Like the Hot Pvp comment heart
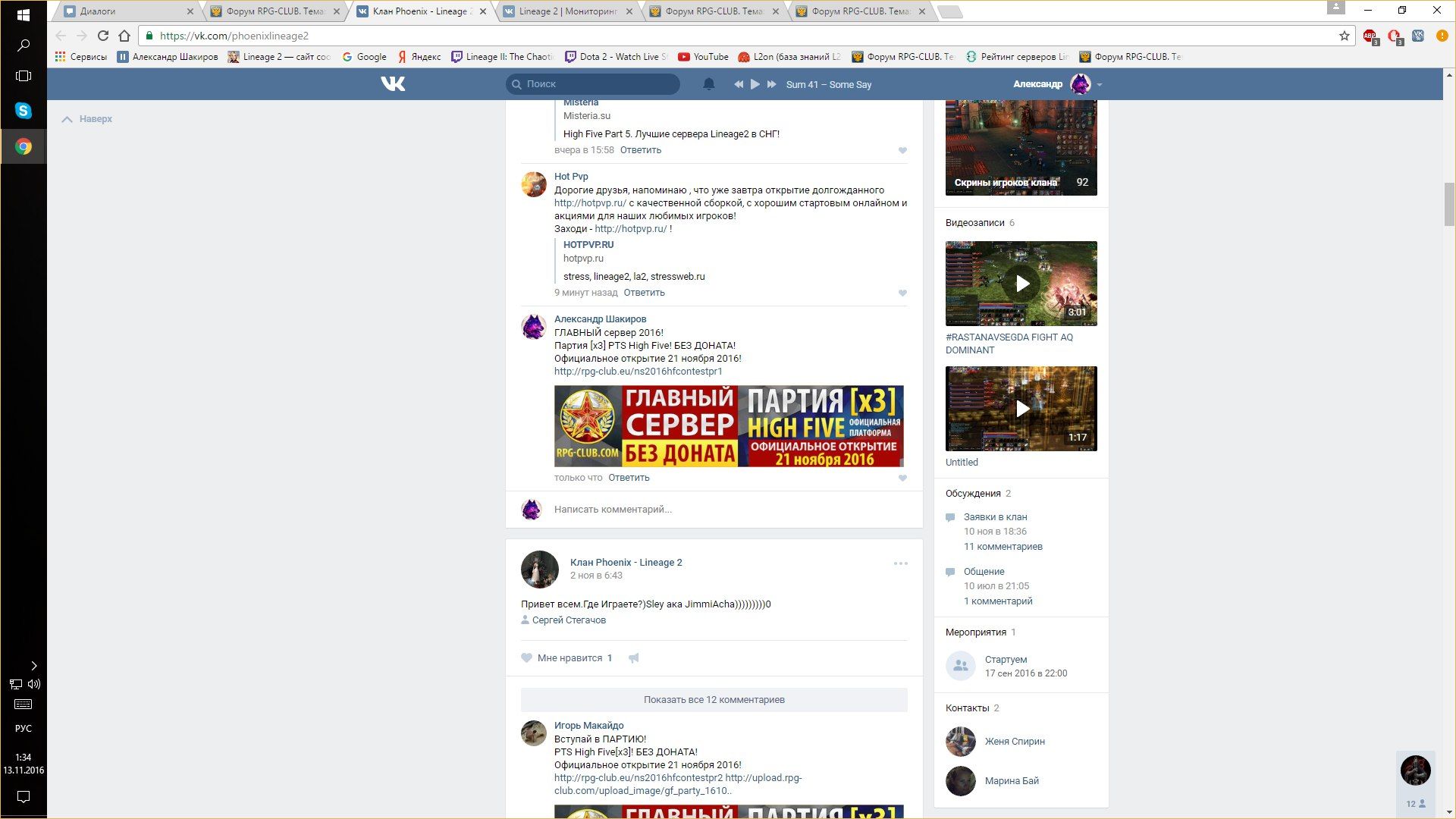Screen dimensions: 1456x819 click(x=902, y=293)
